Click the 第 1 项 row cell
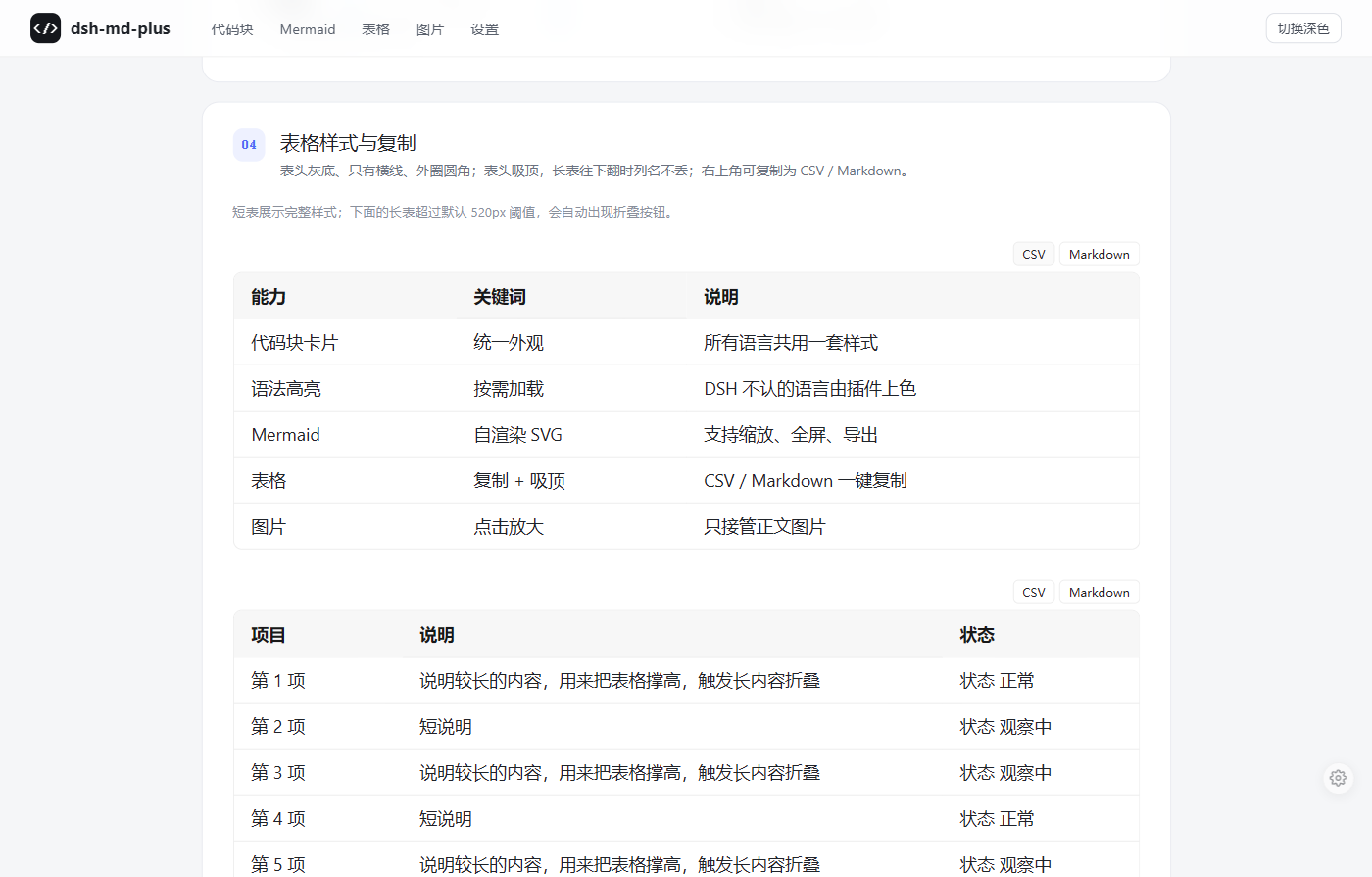Screen dimensions: 1372x877 pos(318,680)
